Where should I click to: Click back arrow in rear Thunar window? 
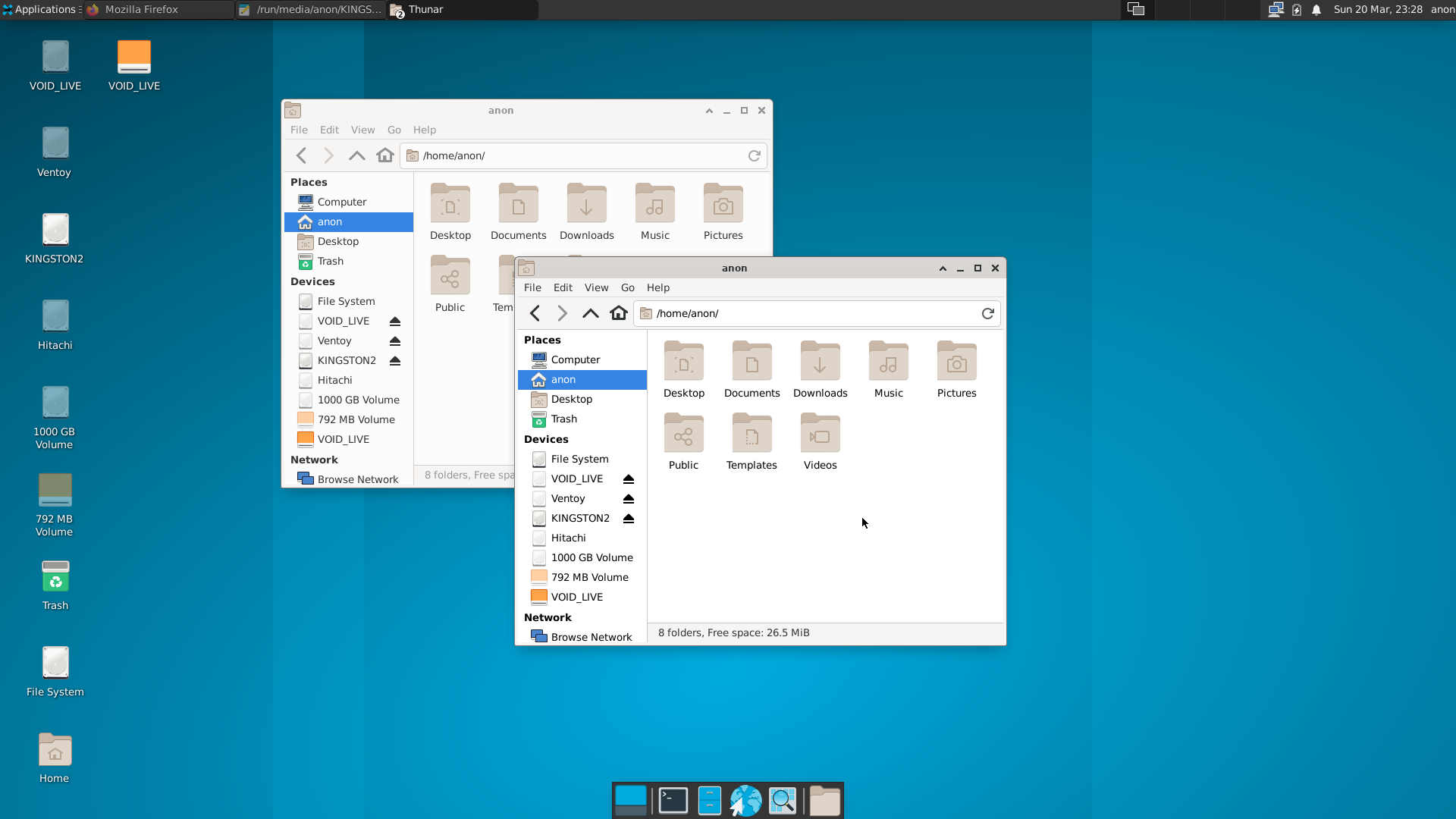coord(301,155)
